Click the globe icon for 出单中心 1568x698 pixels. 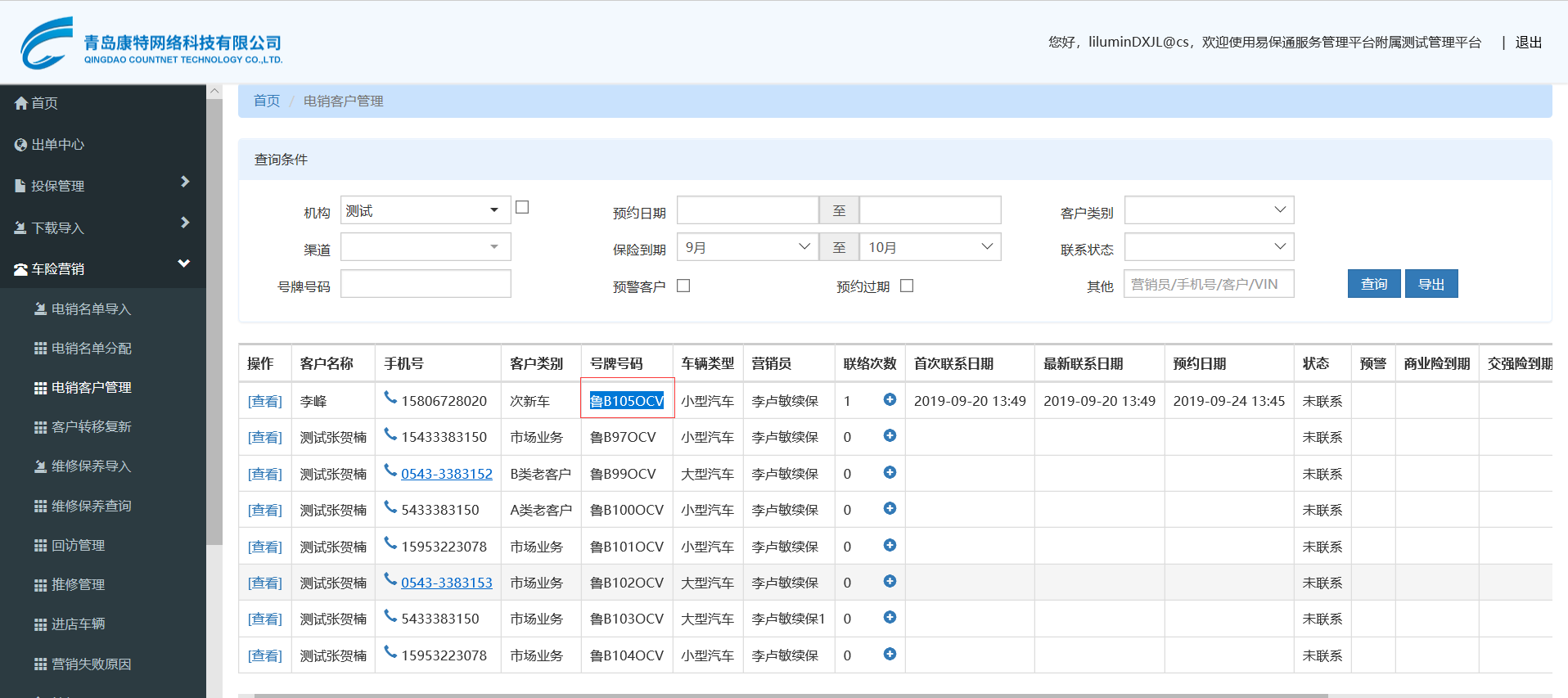point(21,145)
